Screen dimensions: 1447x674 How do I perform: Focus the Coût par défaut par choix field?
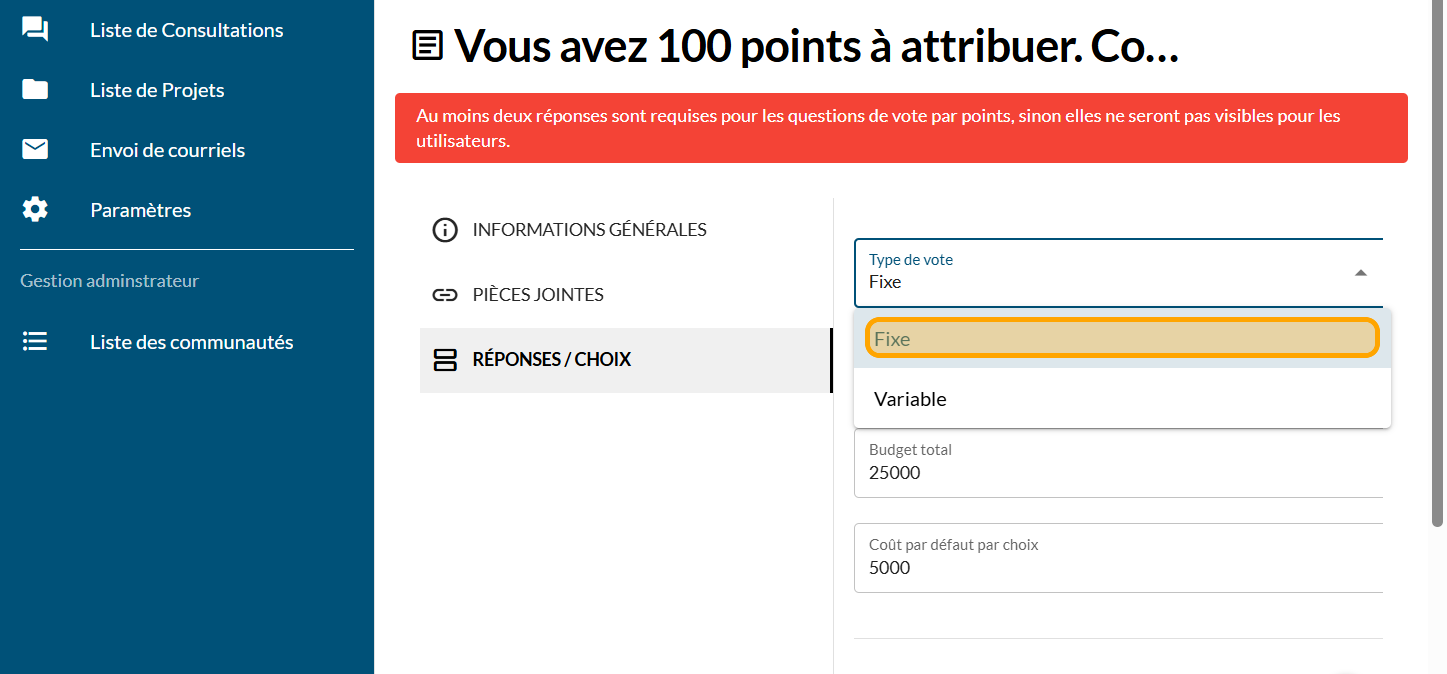1118,568
